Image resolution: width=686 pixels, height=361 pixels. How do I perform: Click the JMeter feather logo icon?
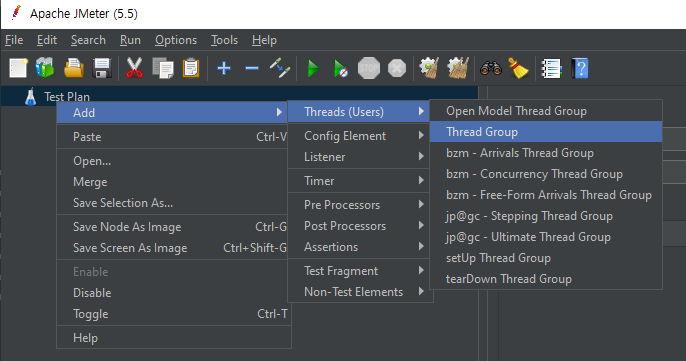point(16,13)
